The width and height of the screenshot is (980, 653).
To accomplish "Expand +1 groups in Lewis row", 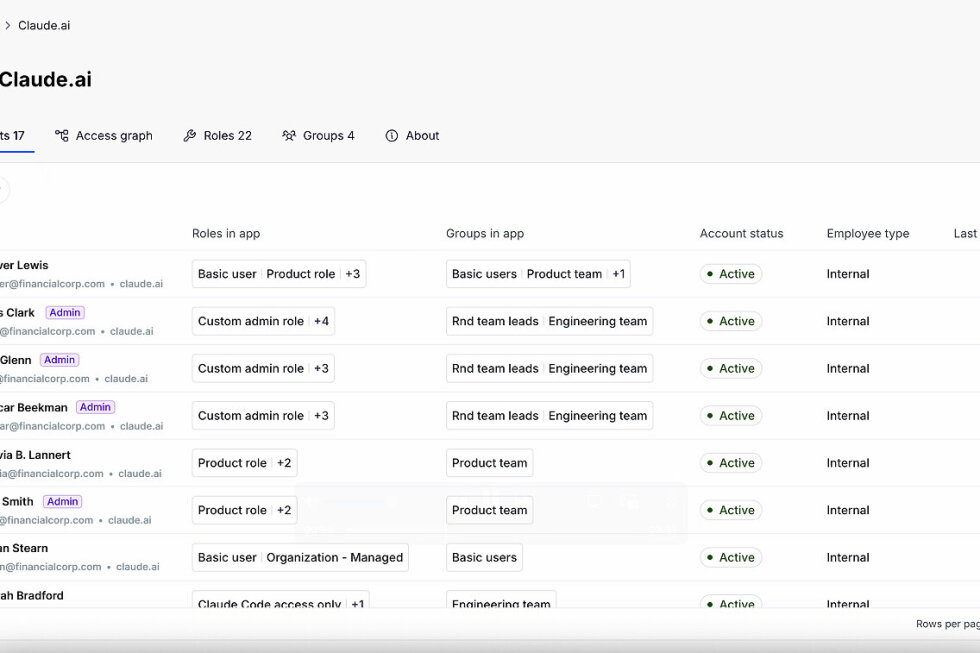I will point(619,274).
